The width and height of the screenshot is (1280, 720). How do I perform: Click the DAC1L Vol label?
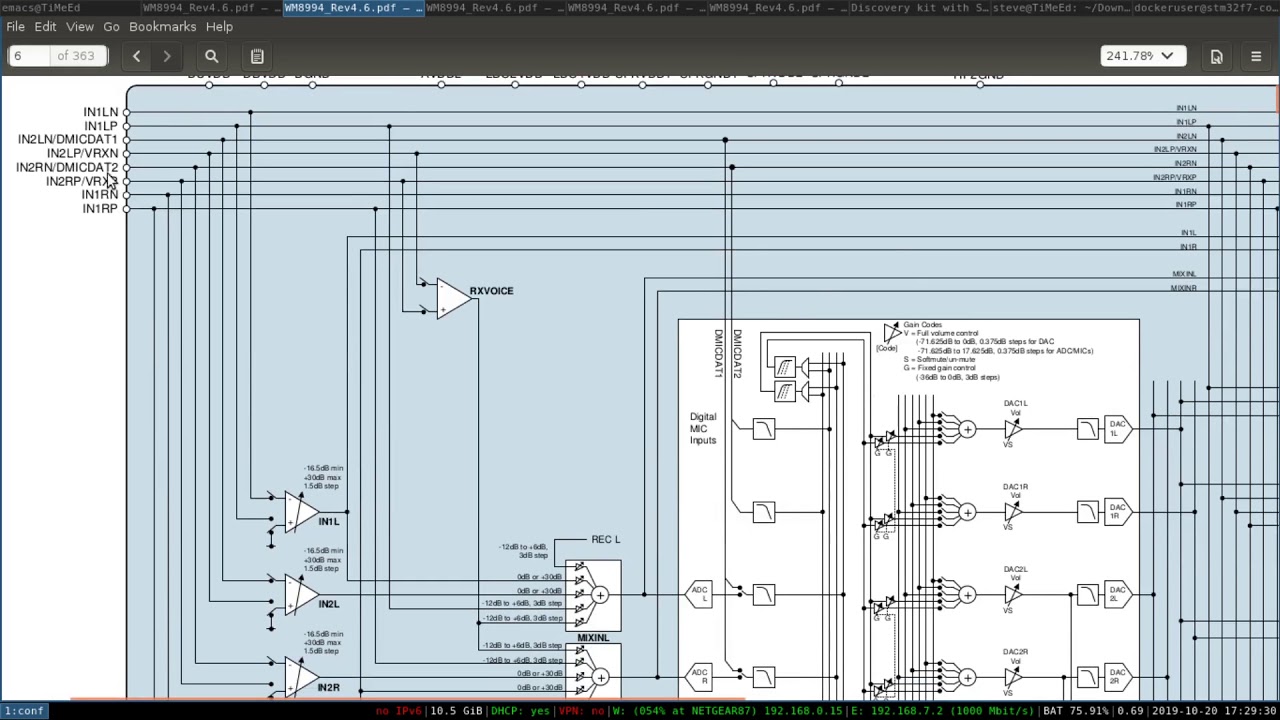pos(1015,407)
